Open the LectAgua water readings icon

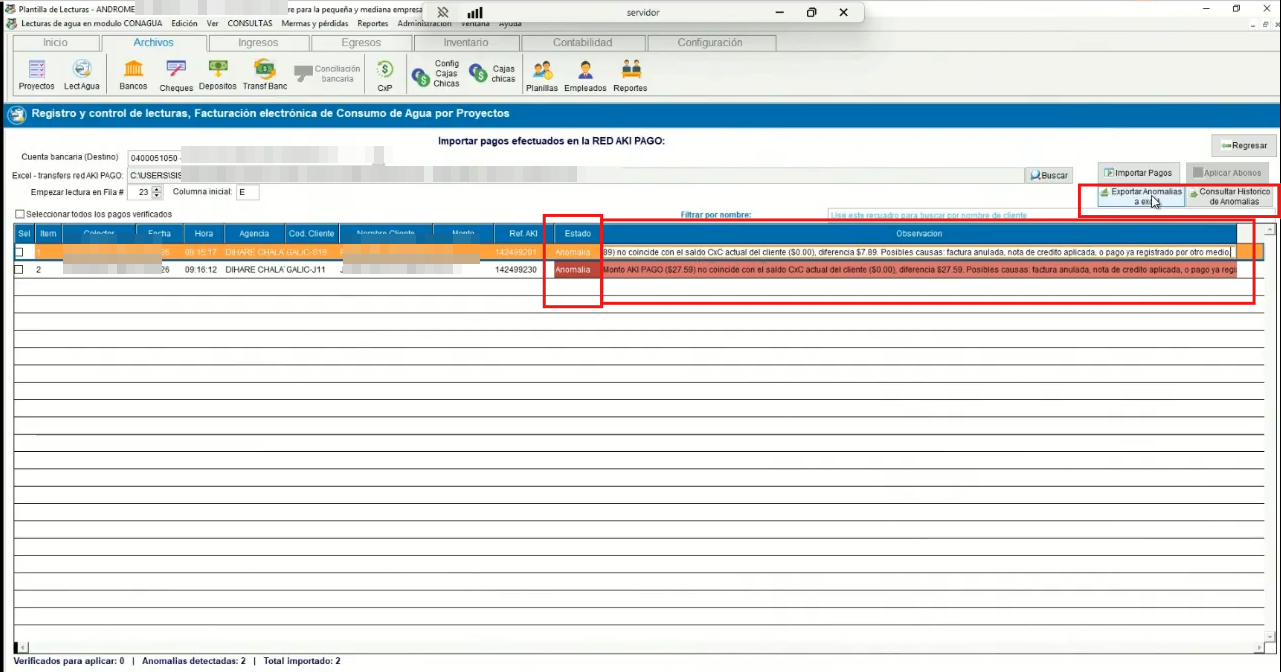point(82,75)
